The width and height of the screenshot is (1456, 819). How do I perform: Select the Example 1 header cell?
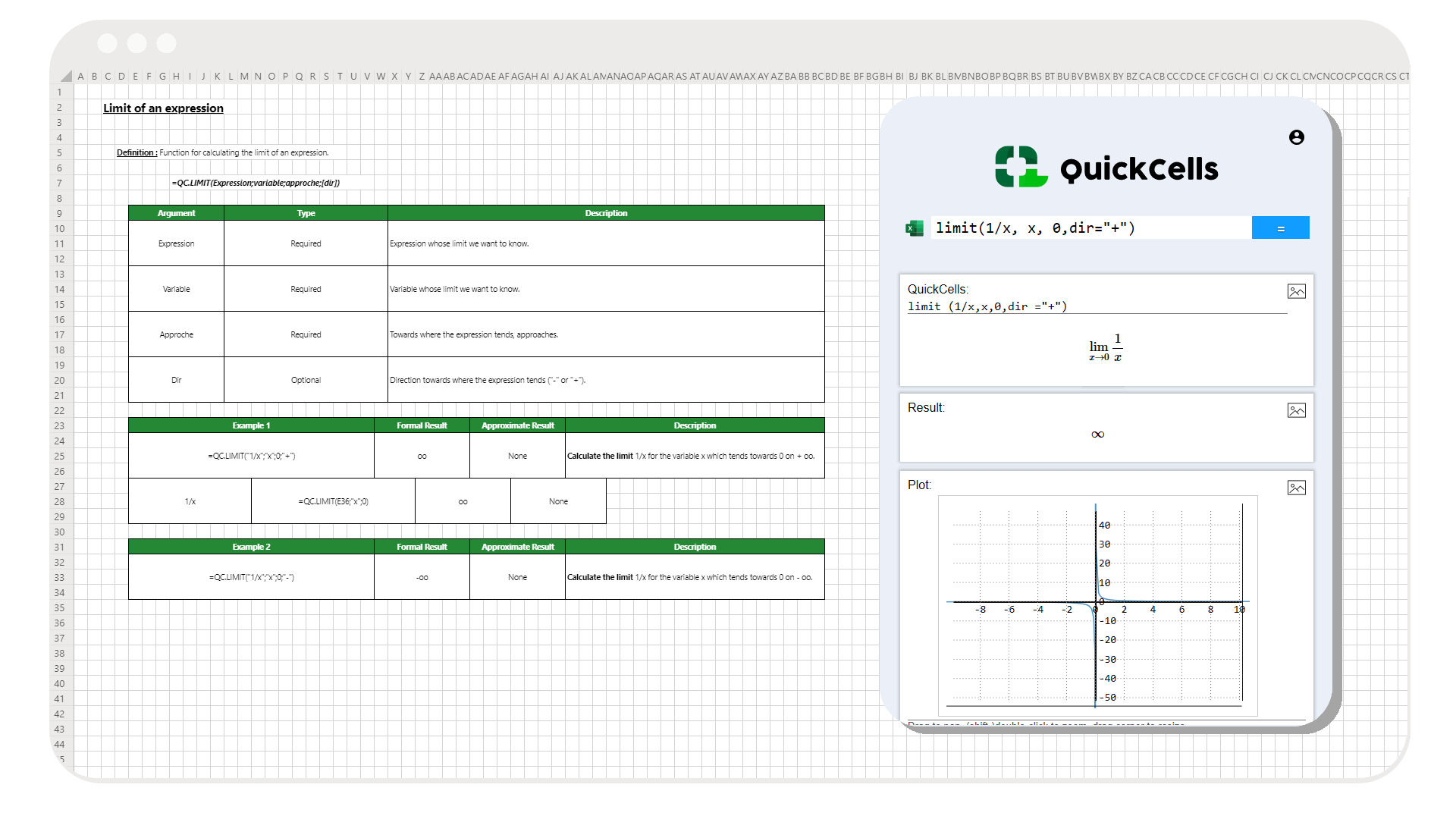click(250, 425)
